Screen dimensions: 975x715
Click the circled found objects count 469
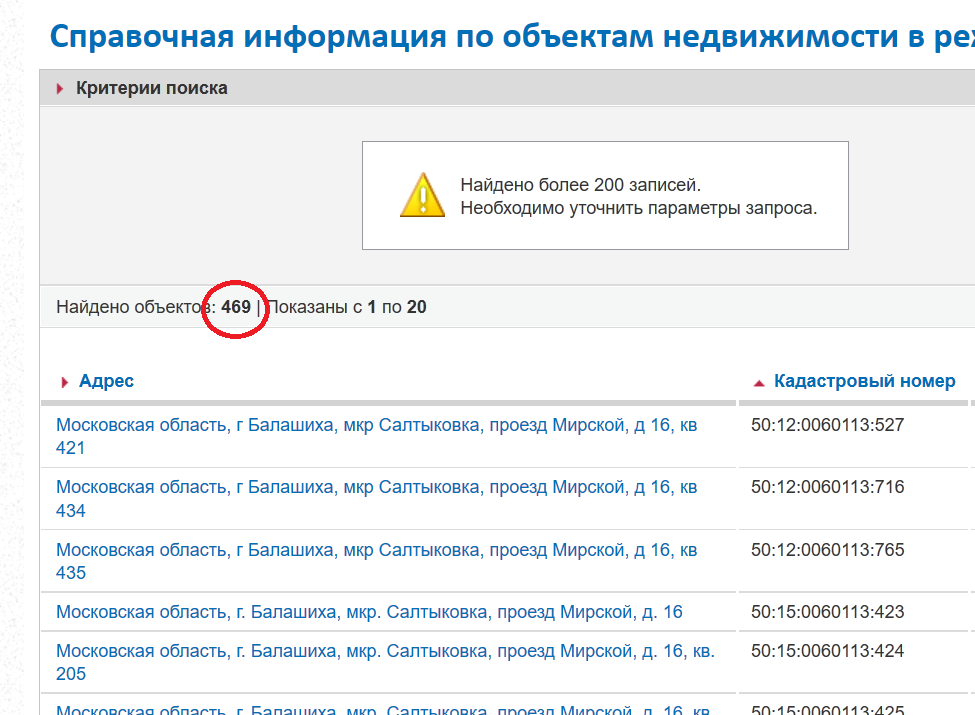(x=236, y=307)
